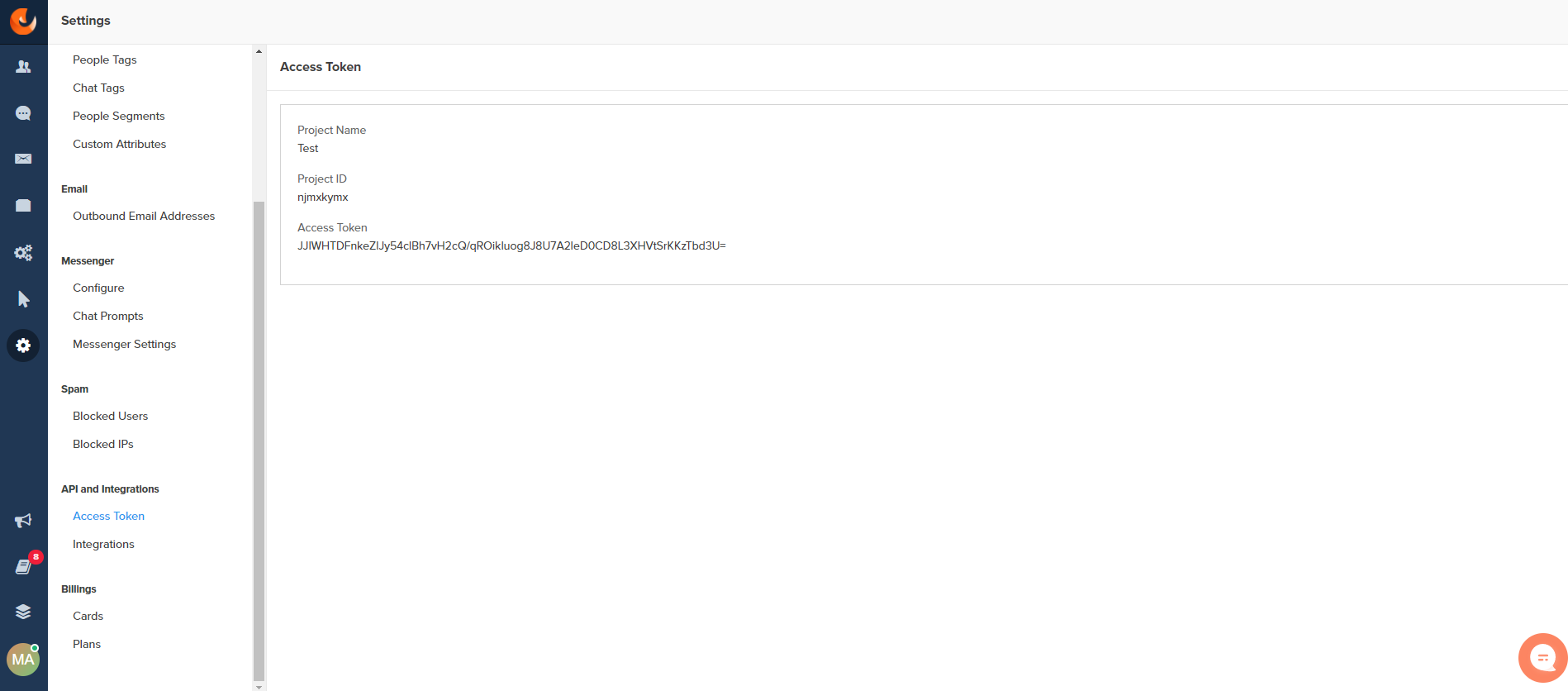
Task: Open Messenger Configure page
Action: (x=98, y=288)
